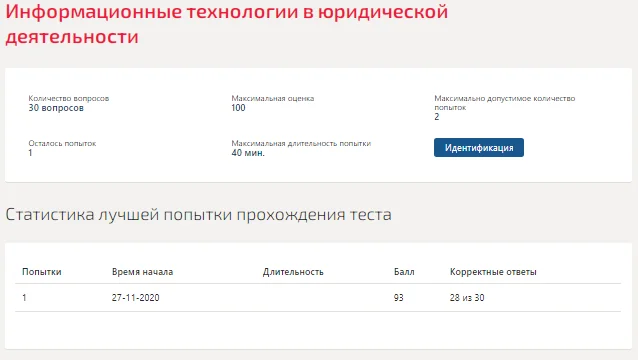Click the Длительность column header
The image size is (638, 360).
coord(293,272)
